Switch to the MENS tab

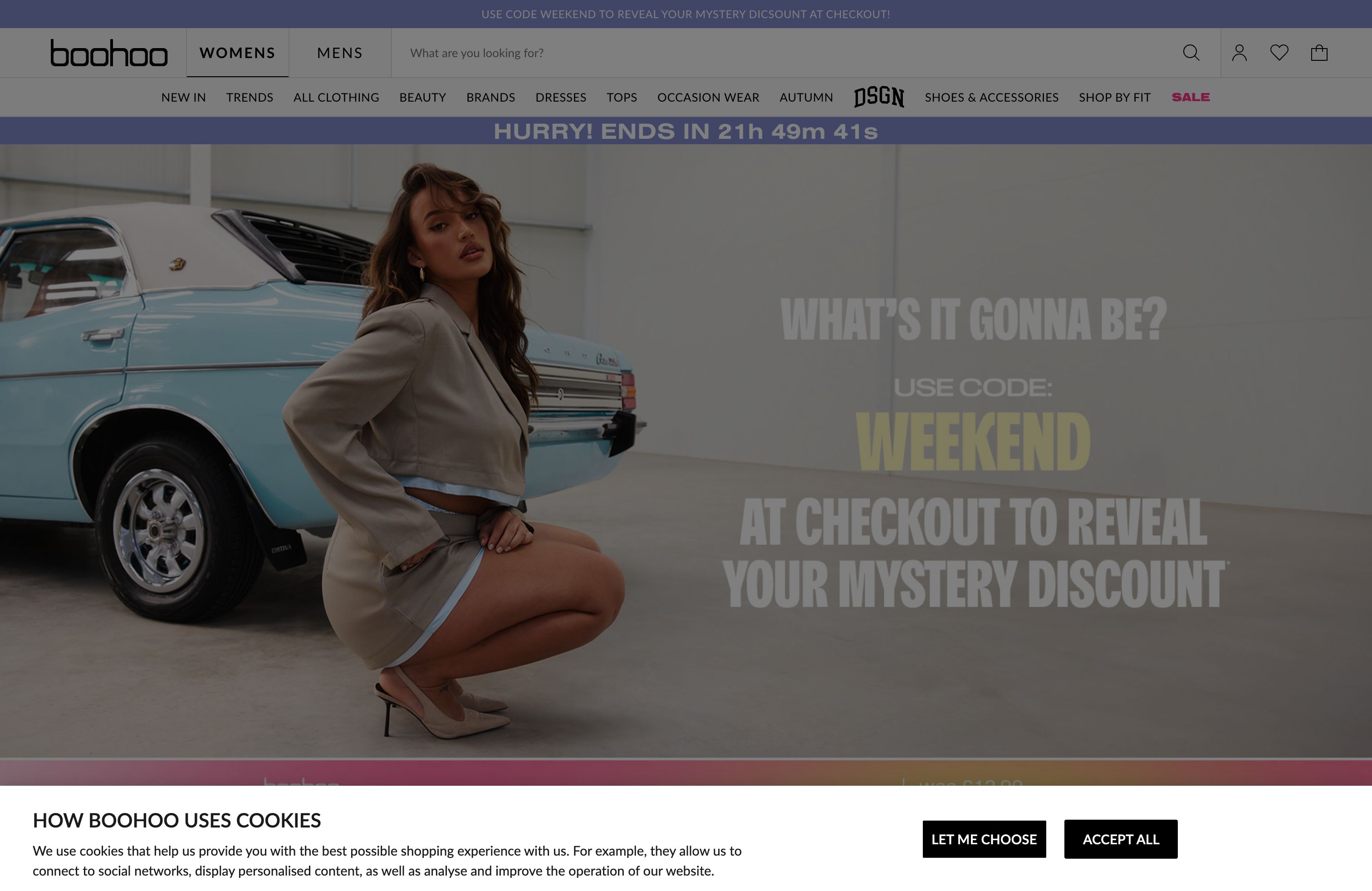pyautogui.click(x=340, y=53)
